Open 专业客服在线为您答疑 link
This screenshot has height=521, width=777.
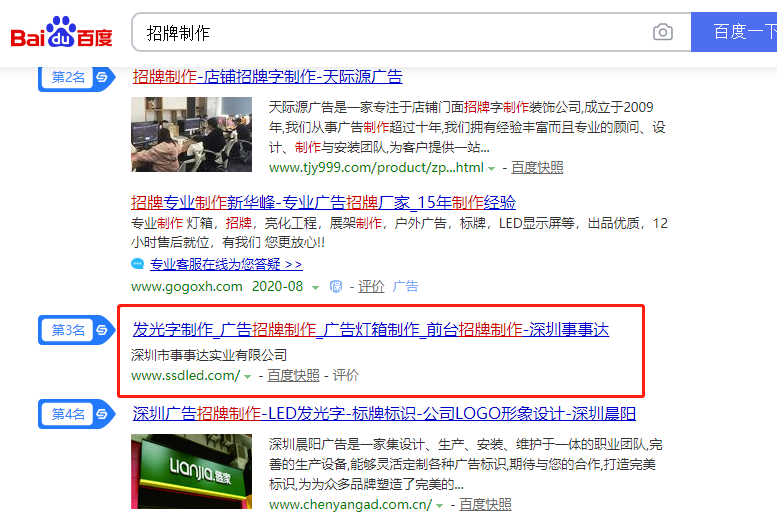coord(226,264)
